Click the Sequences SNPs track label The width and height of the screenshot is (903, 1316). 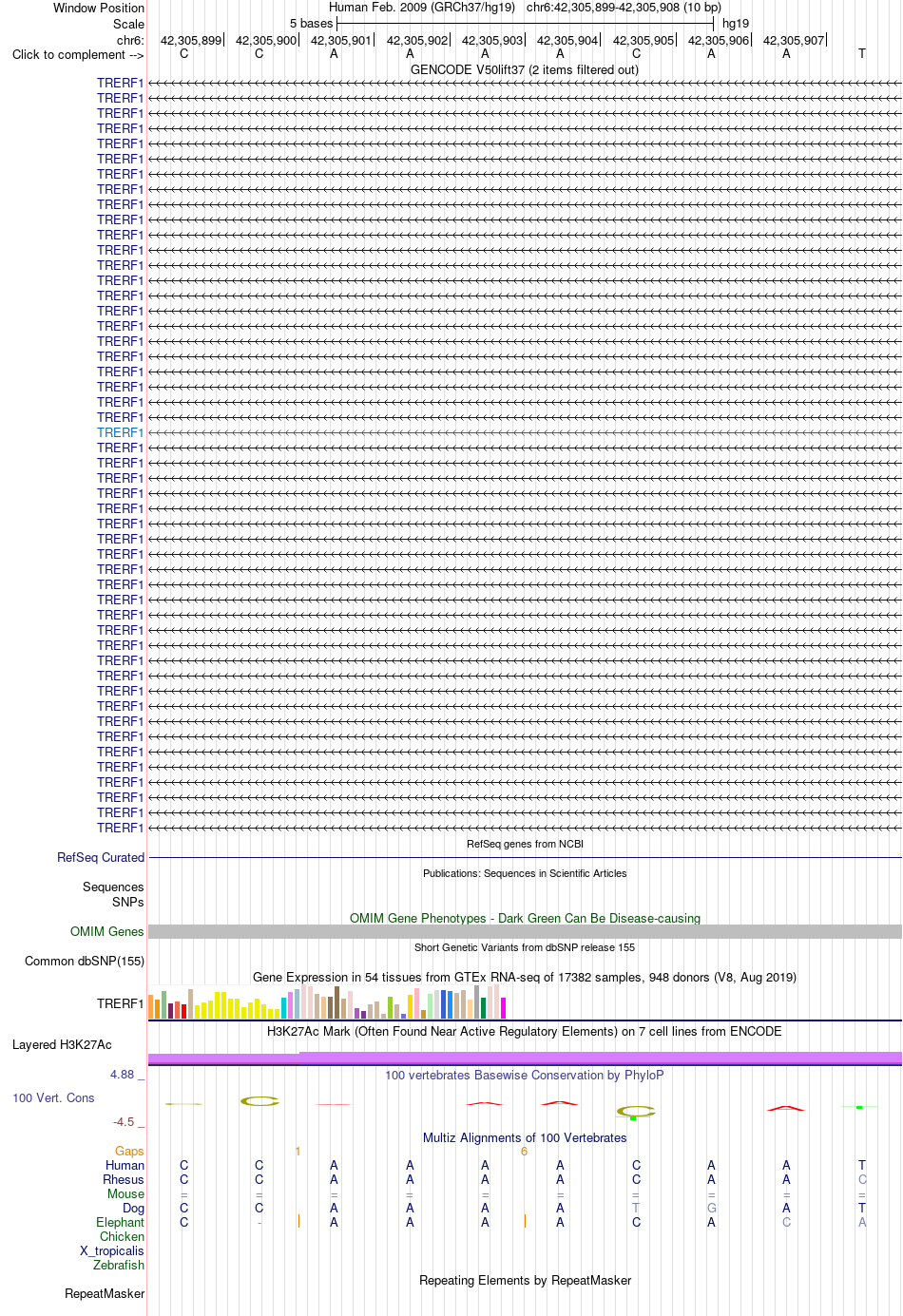(113, 894)
